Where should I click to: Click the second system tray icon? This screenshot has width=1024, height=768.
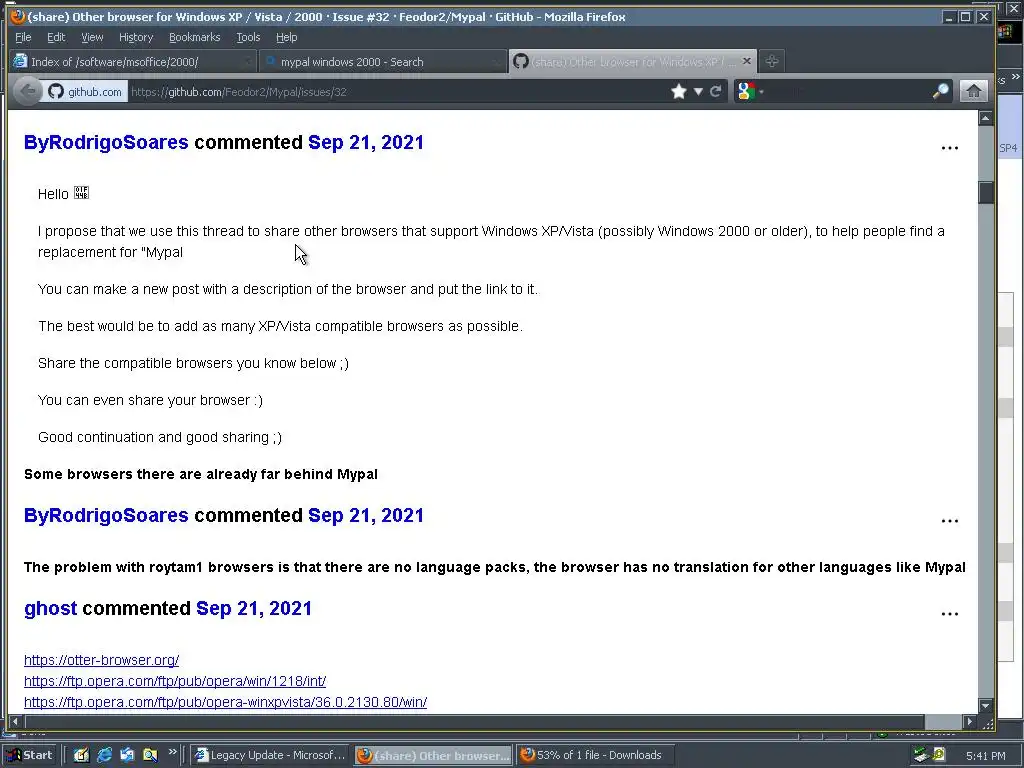point(938,755)
